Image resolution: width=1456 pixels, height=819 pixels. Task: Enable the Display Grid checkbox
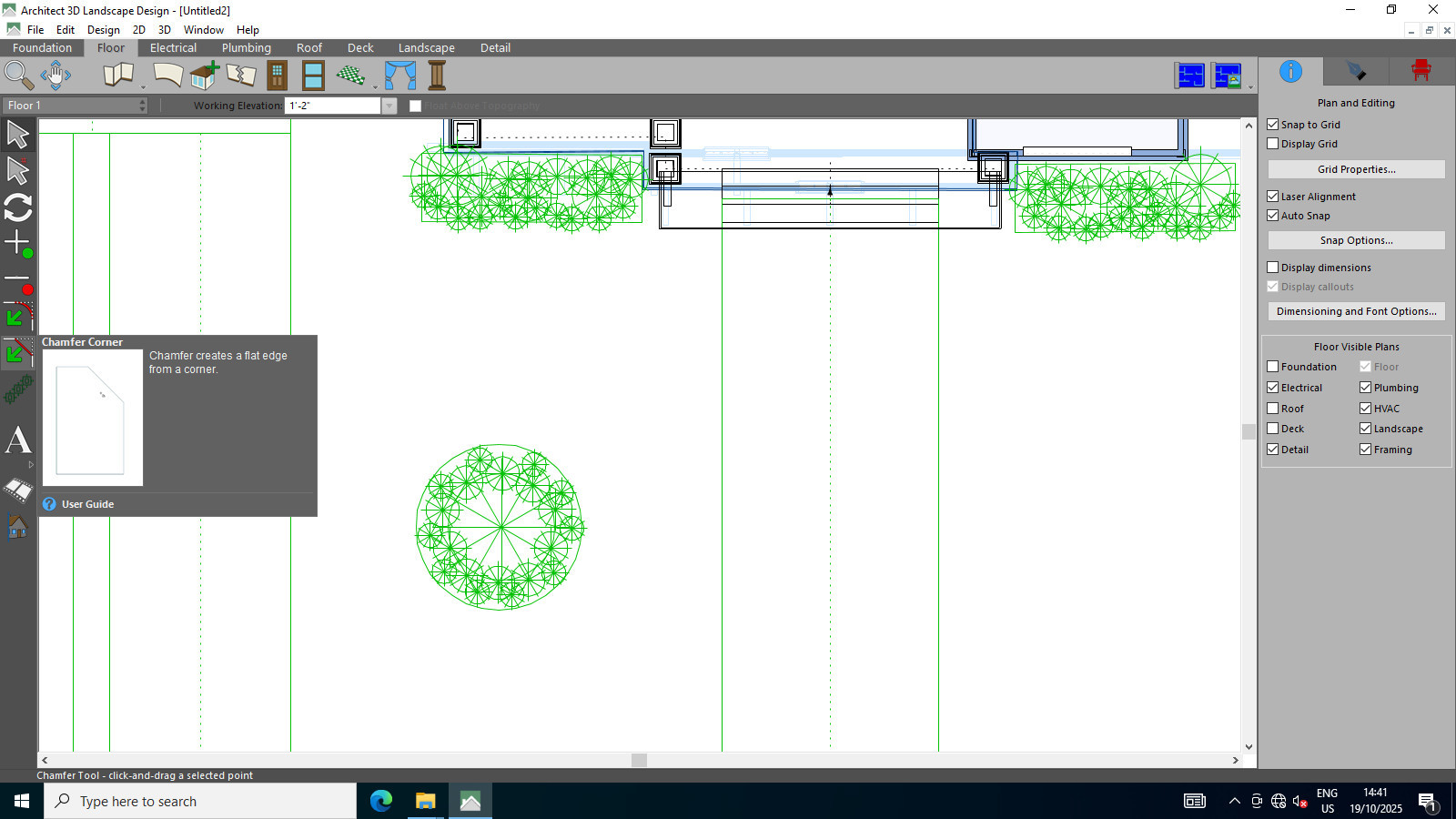click(1273, 144)
